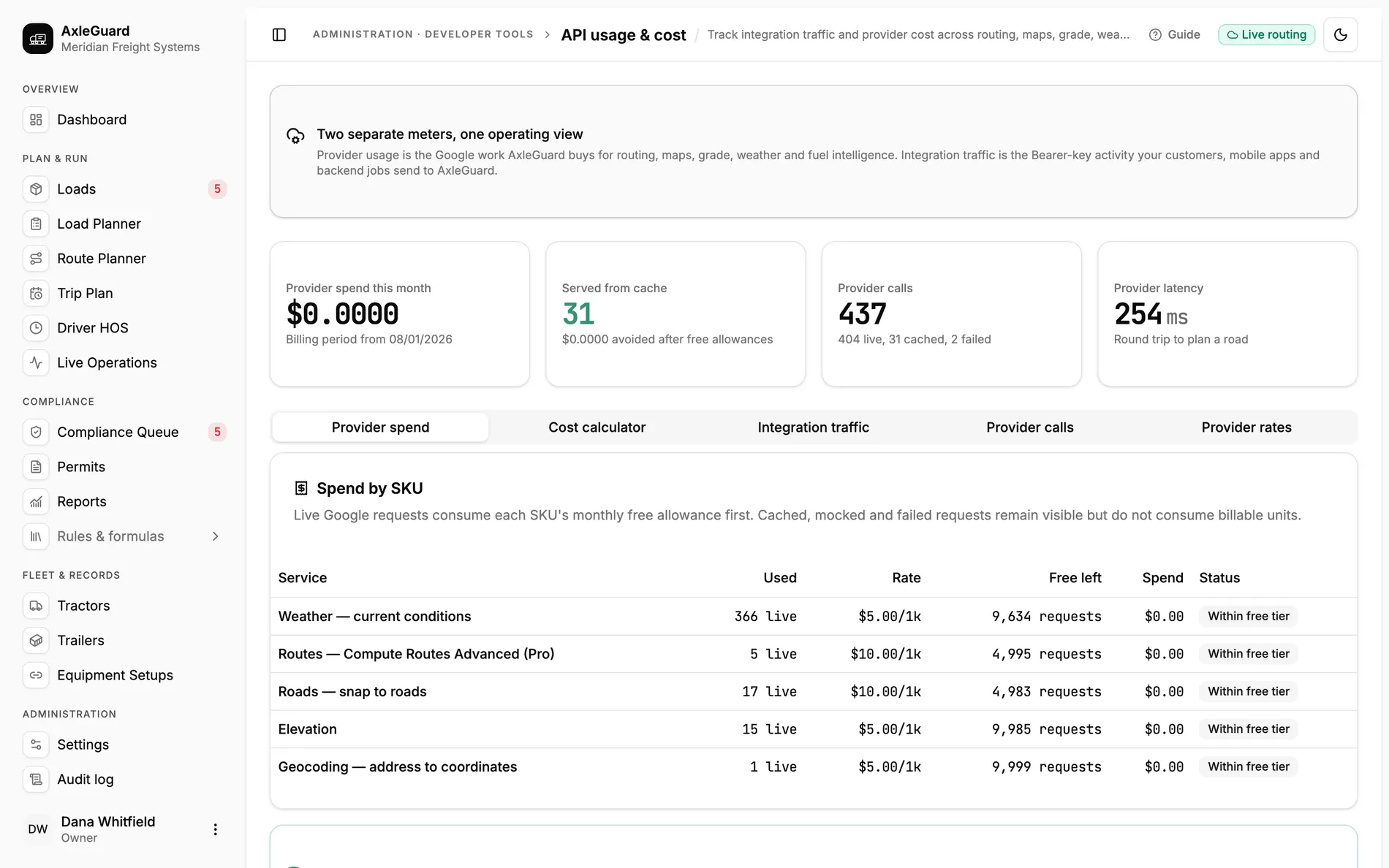This screenshot has width=1389, height=868.
Task: Click the Loads box icon
Action: point(36,189)
